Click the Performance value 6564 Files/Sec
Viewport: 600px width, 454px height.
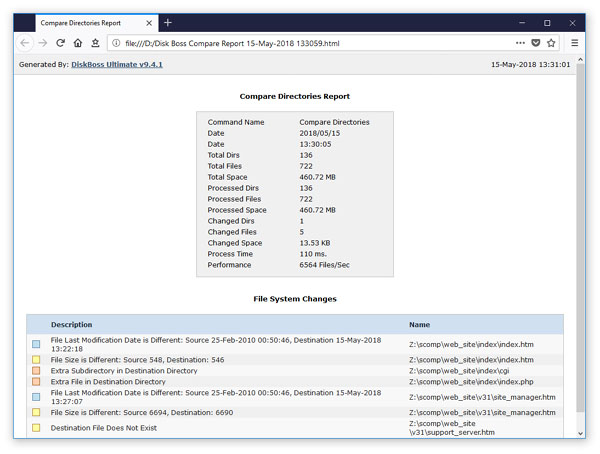point(324,265)
